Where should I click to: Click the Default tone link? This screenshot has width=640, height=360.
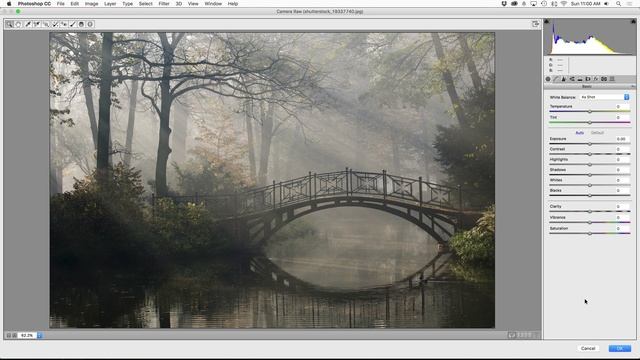tap(597, 133)
